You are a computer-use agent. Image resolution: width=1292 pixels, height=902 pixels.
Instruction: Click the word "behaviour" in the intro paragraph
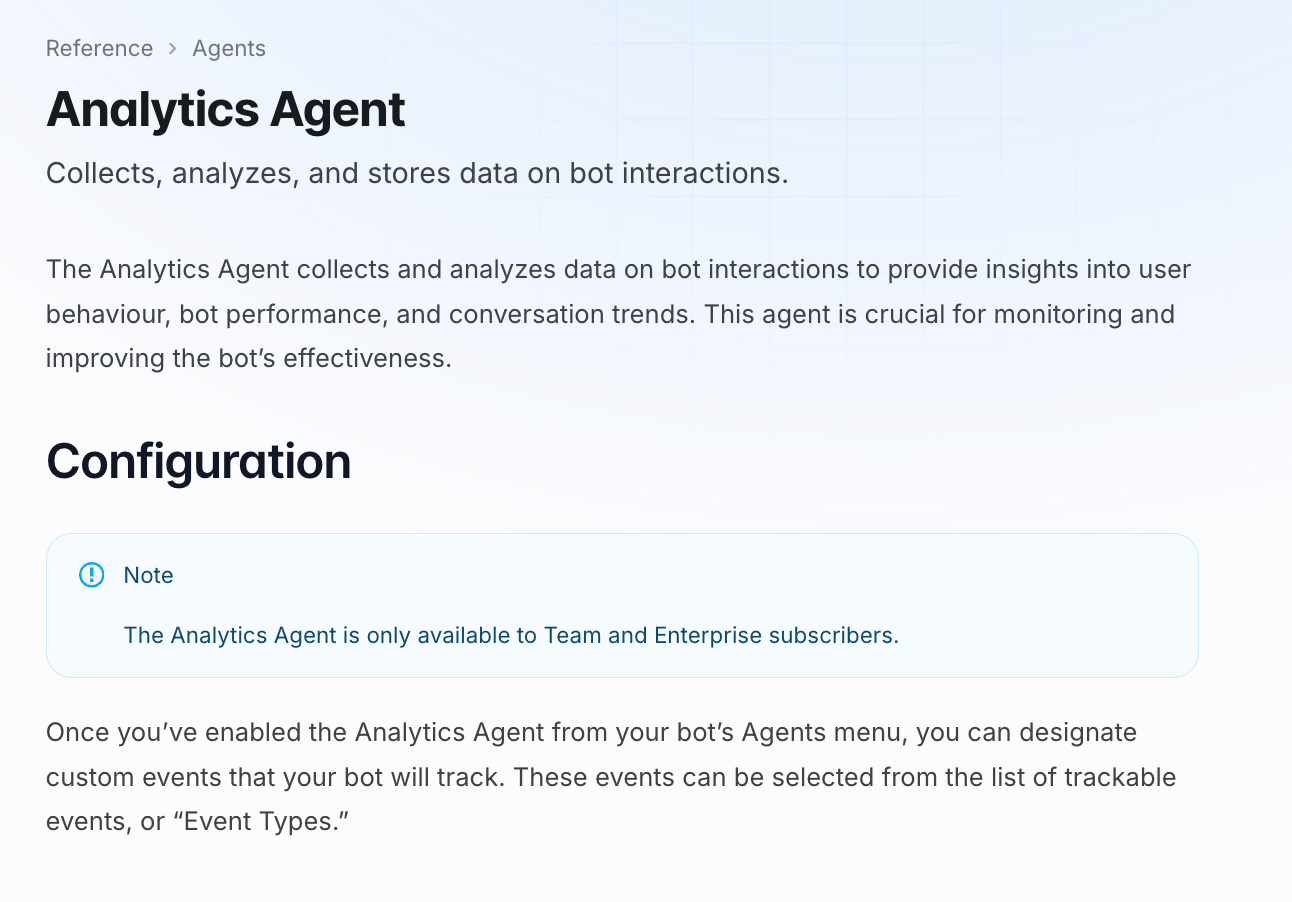tap(105, 314)
